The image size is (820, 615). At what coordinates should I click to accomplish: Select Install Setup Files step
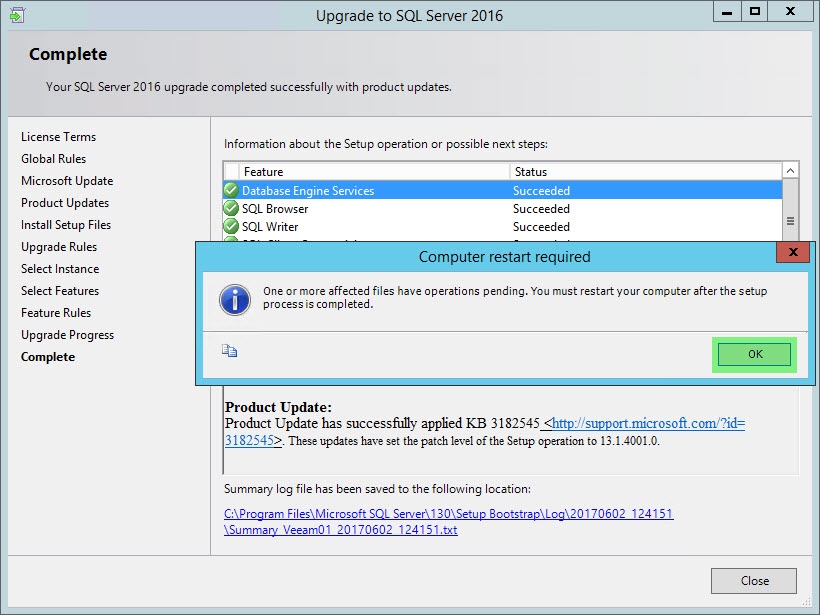(66, 225)
